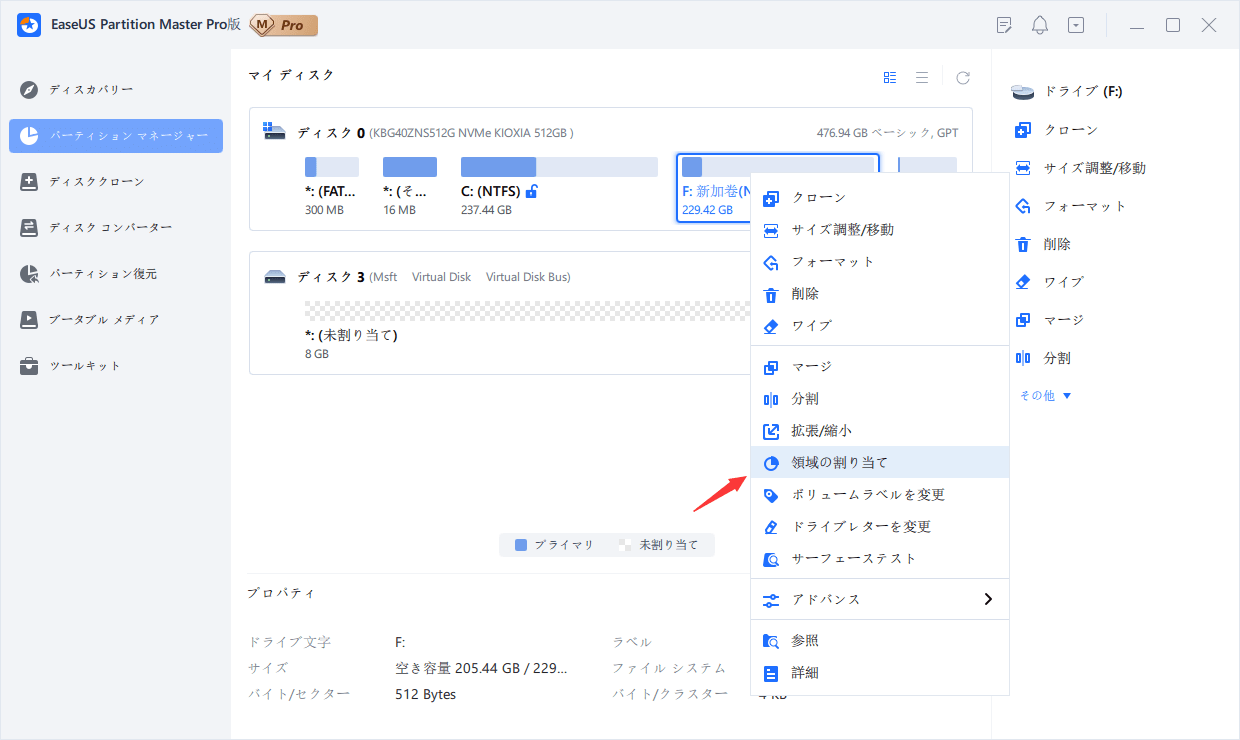Switch disks to list view
Image resolution: width=1240 pixels, height=740 pixels.
click(x=922, y=76)
